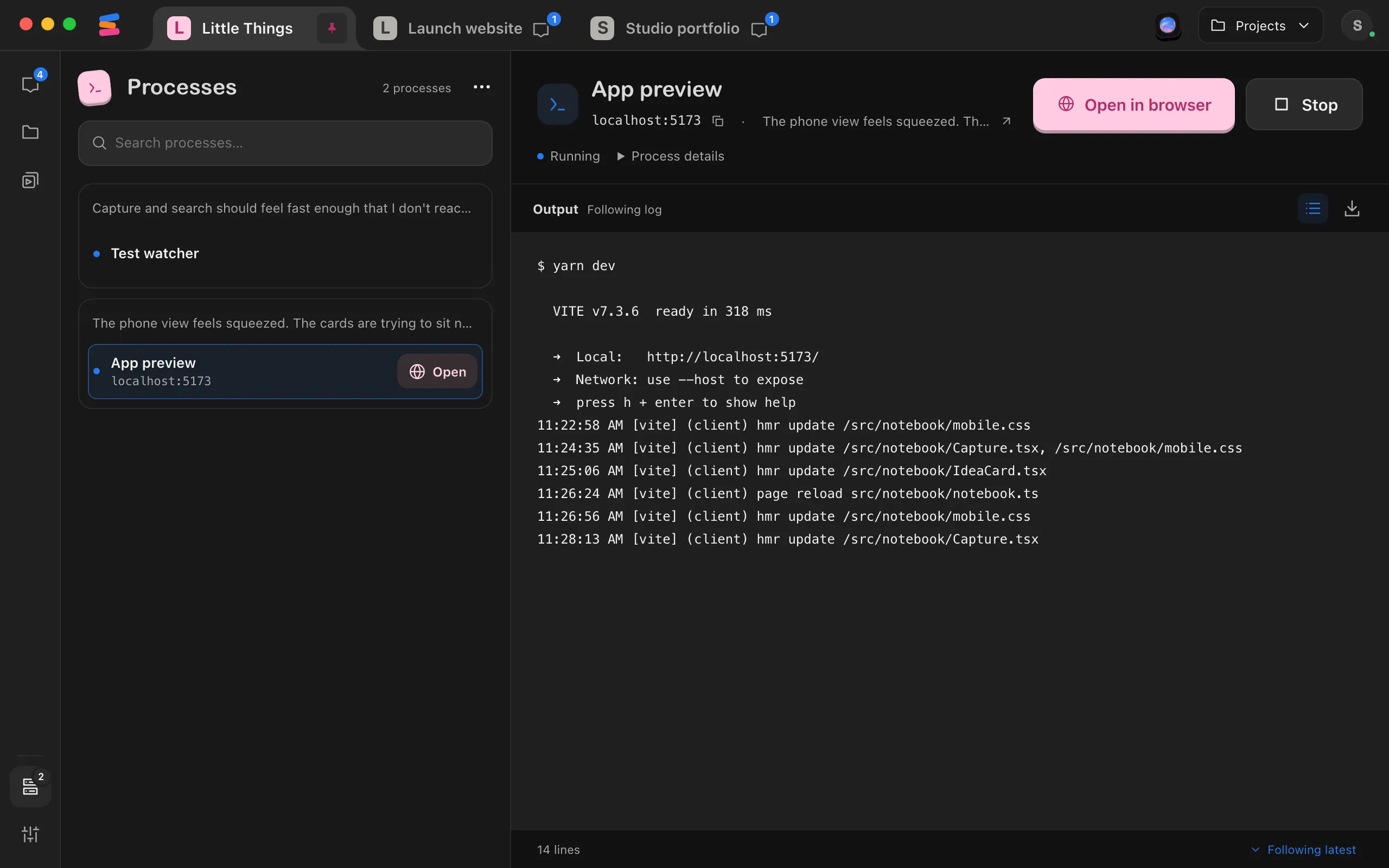Download the output log

1352,209
